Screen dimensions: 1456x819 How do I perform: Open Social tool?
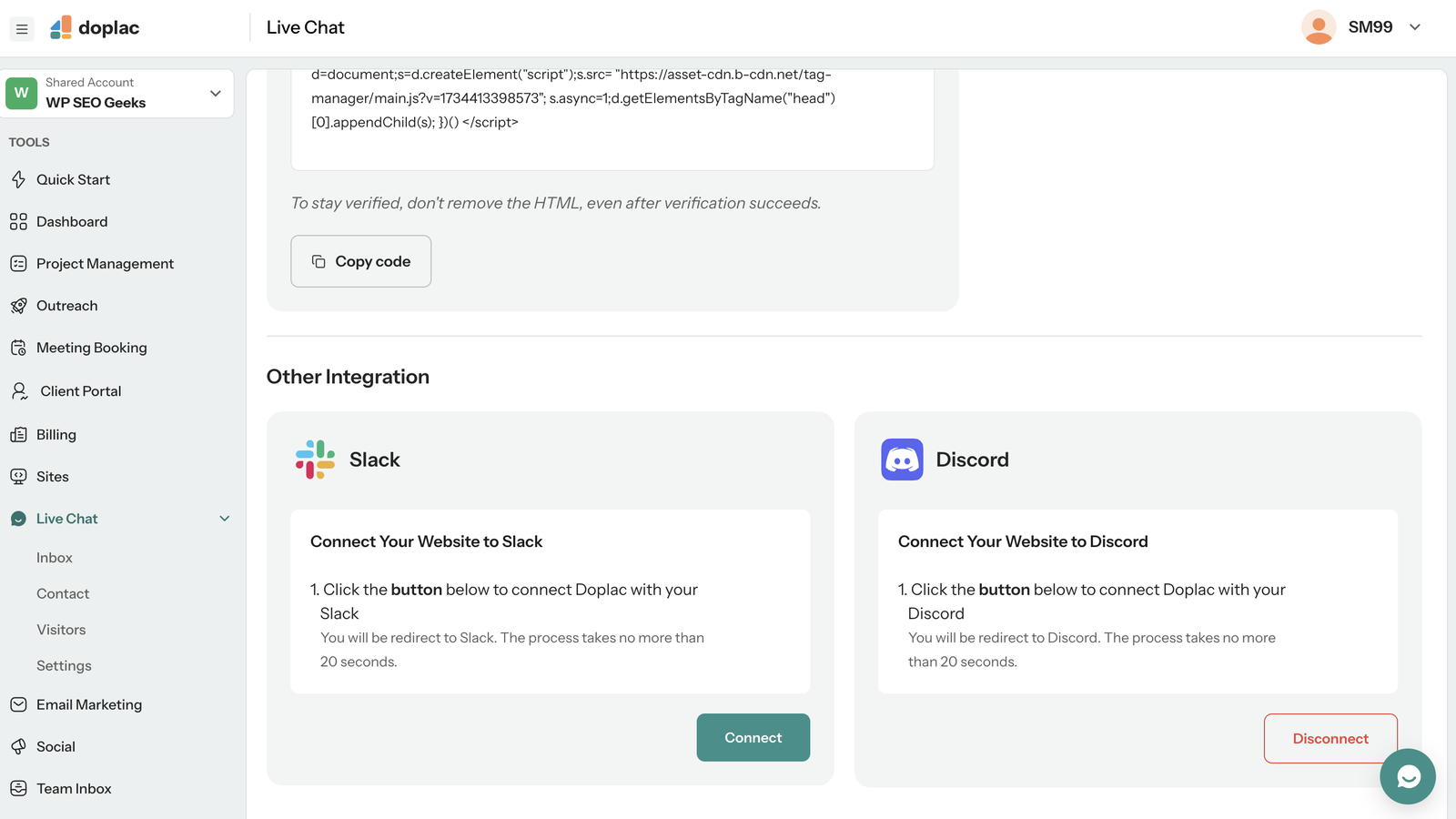56,746
